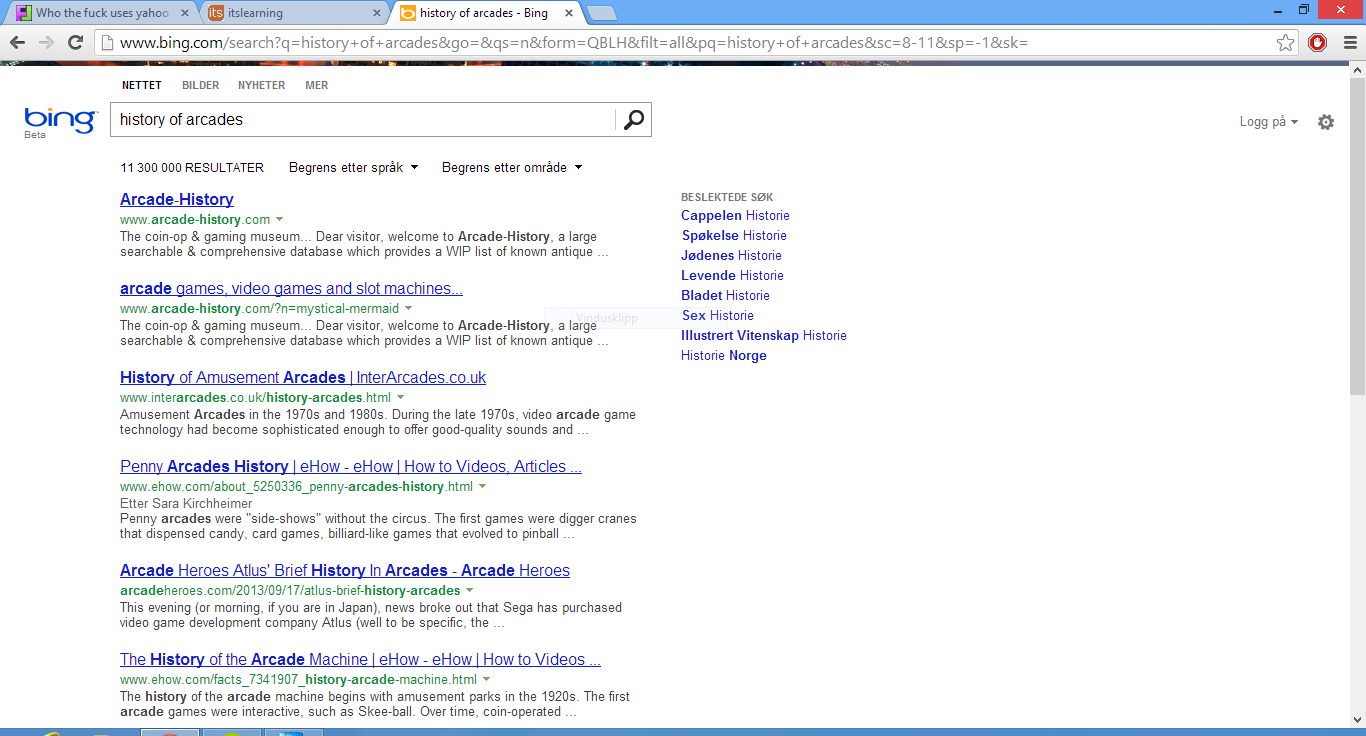Expand 'Begrens etter område' dropdown
This screenshot has height=736, width=1366.
pyautogui.click(x=511, y=167)
